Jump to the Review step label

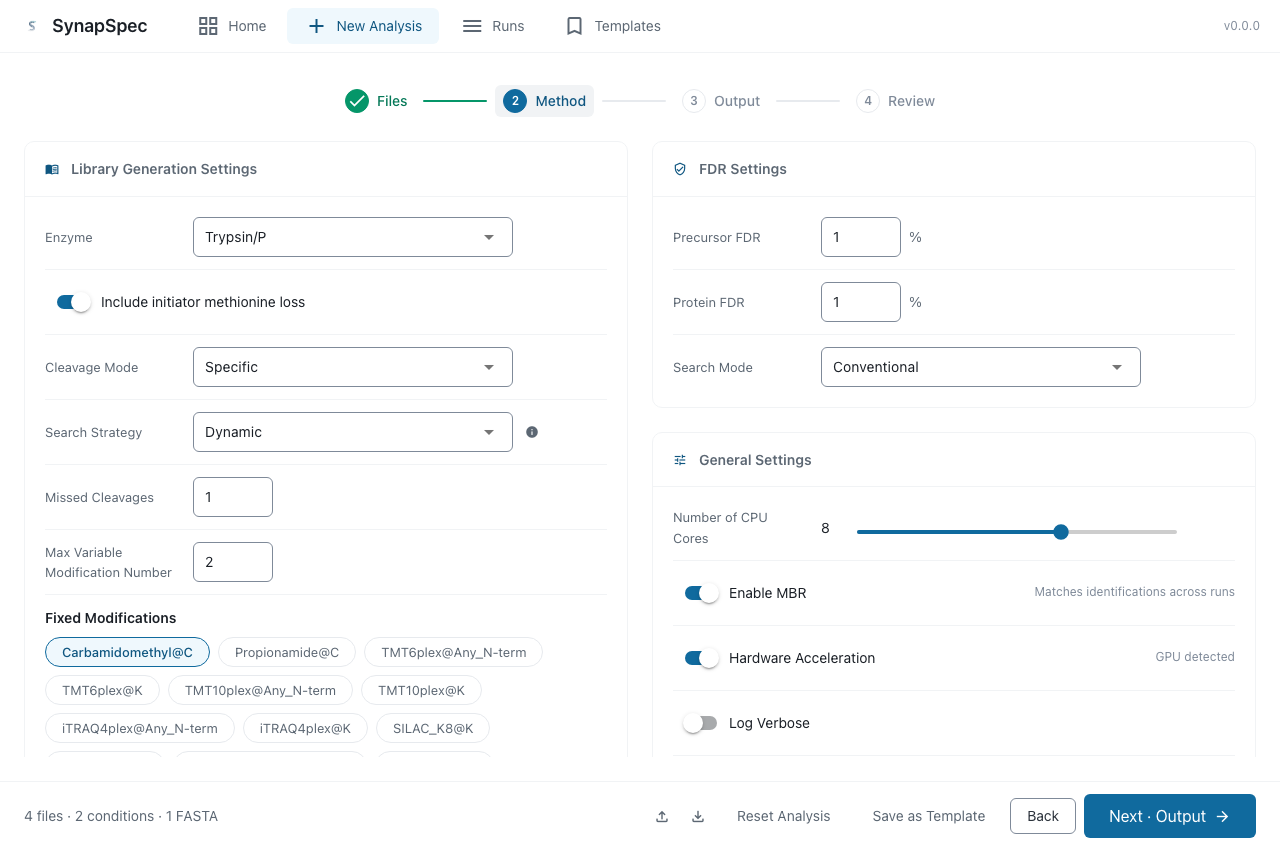click(911, 101)
